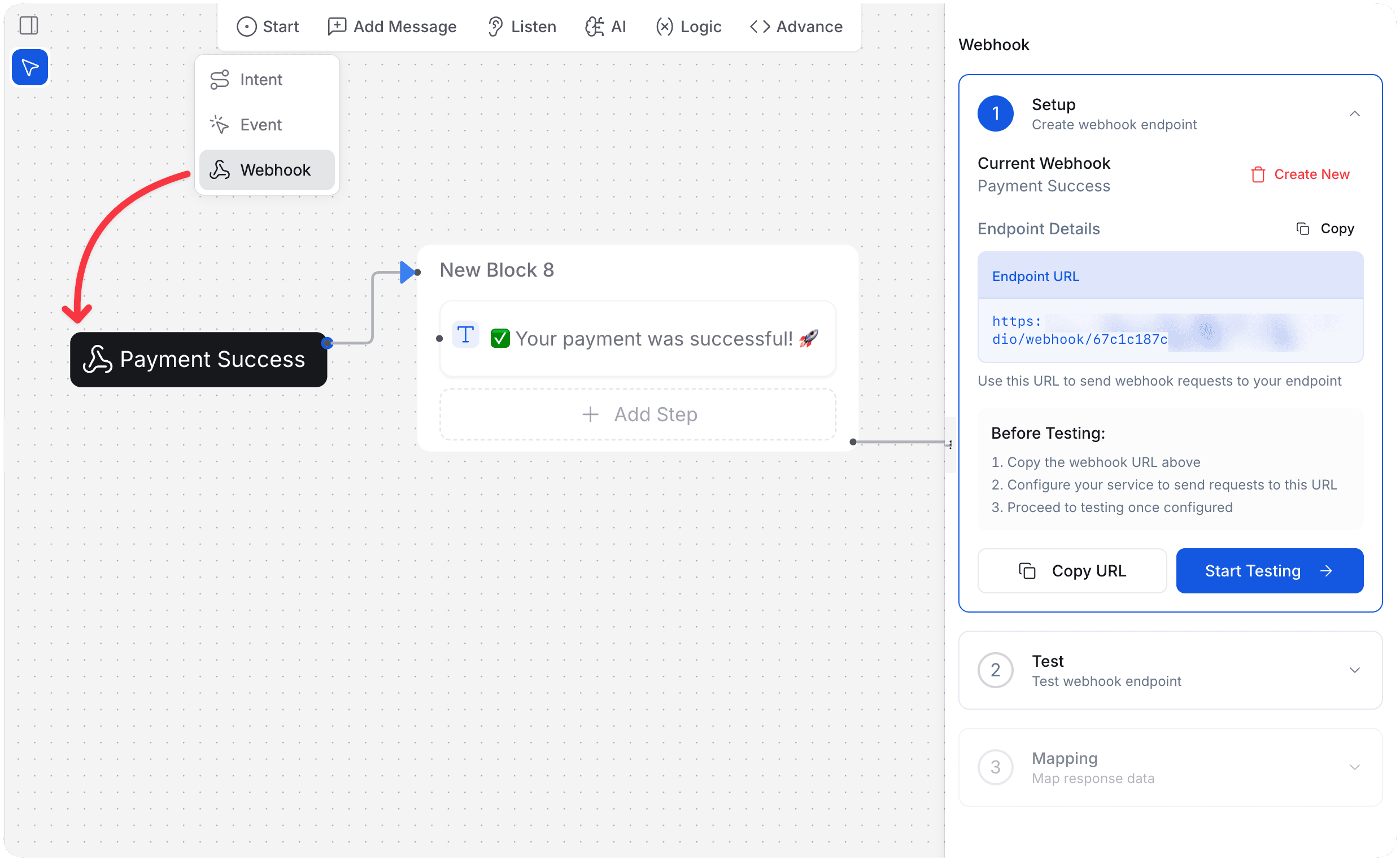Activate the pointer selection tool
The width and height of the screenshot is (1400, 861).
pyautogui.click(x=29, y=67)
